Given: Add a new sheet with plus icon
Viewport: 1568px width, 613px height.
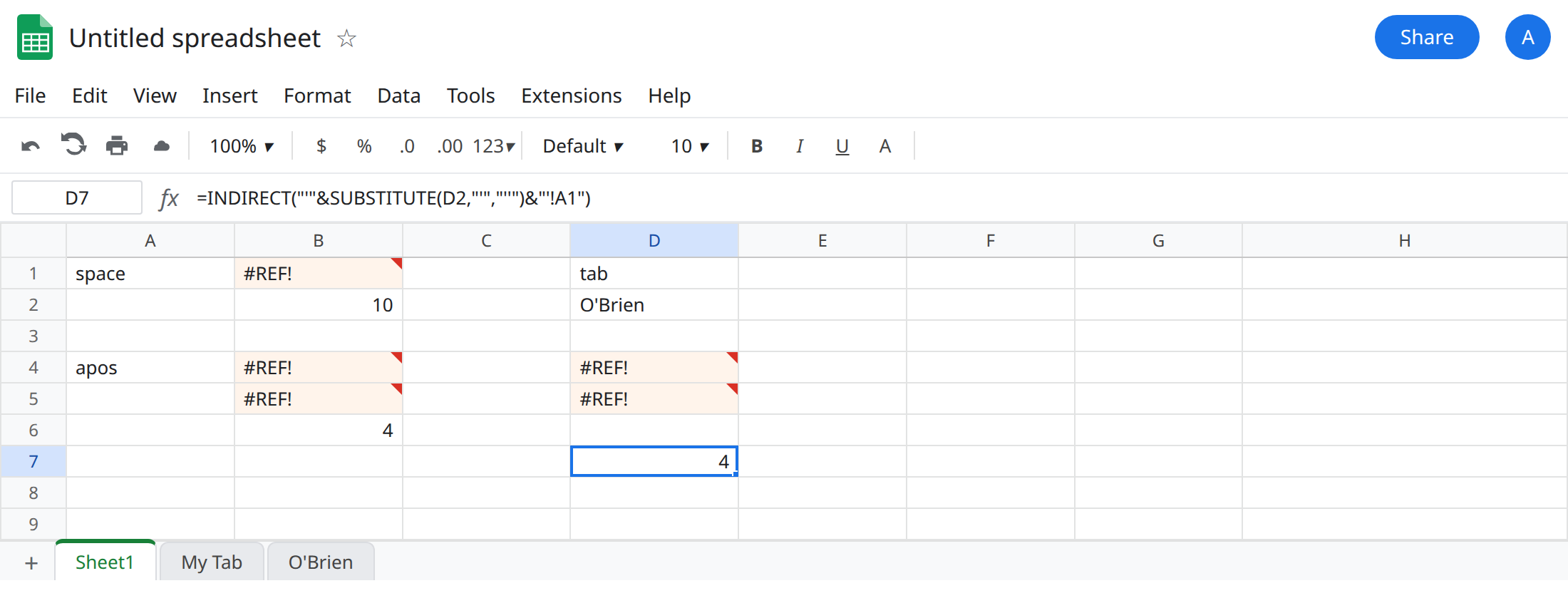Looking at the screenshot, I should pos(31,563).
